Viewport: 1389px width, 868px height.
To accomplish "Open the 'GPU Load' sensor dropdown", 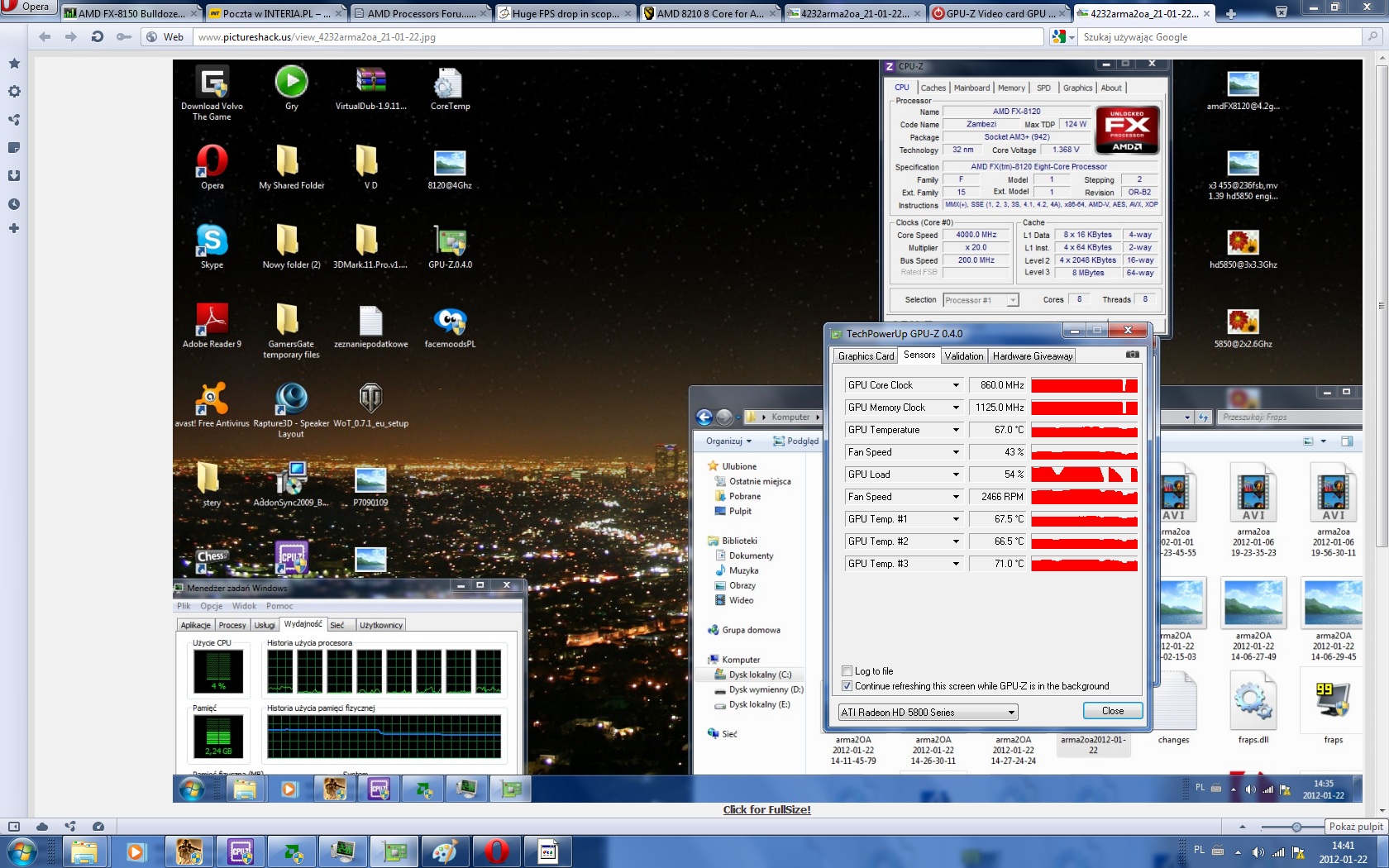I will pos(956,474).
